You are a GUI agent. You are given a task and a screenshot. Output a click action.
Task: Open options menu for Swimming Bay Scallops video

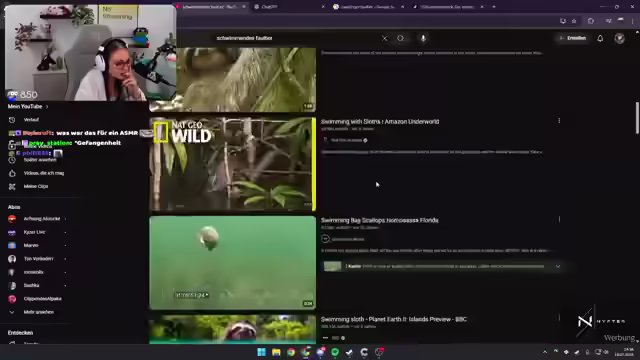(x=559, y=220)
